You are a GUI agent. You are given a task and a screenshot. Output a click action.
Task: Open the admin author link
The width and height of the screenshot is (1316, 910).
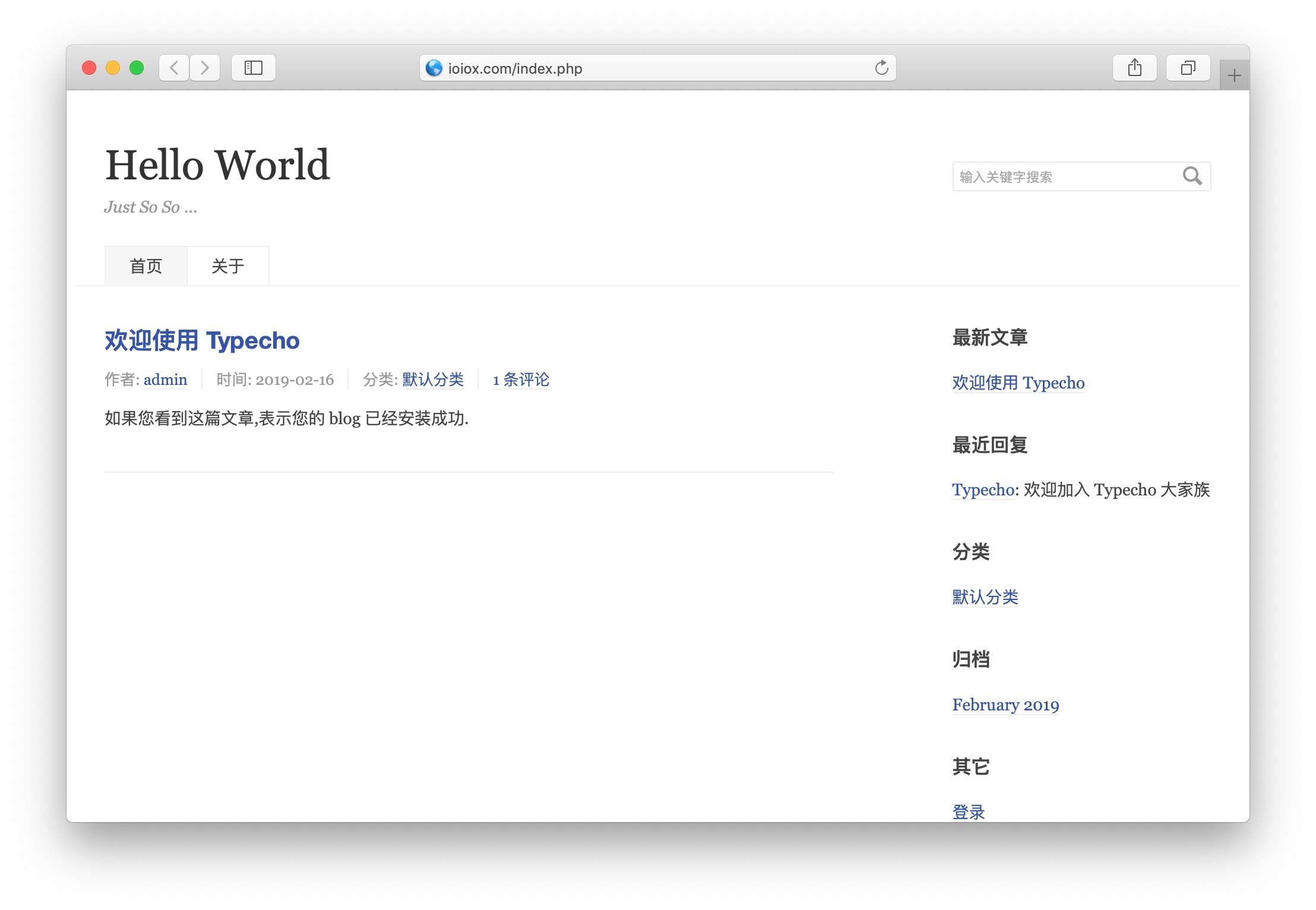[x=165, y=380]
